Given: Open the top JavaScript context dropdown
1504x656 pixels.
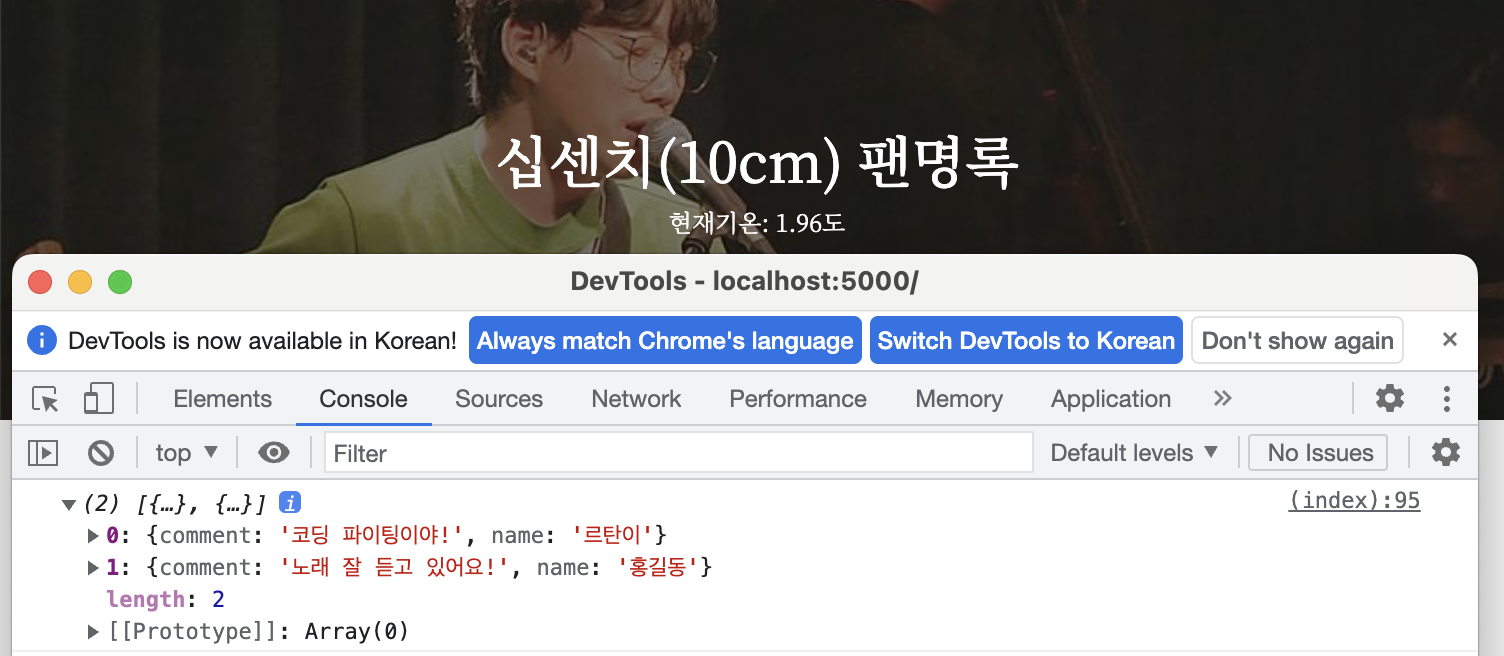Looking at the screenshot, I should [187, 453].
